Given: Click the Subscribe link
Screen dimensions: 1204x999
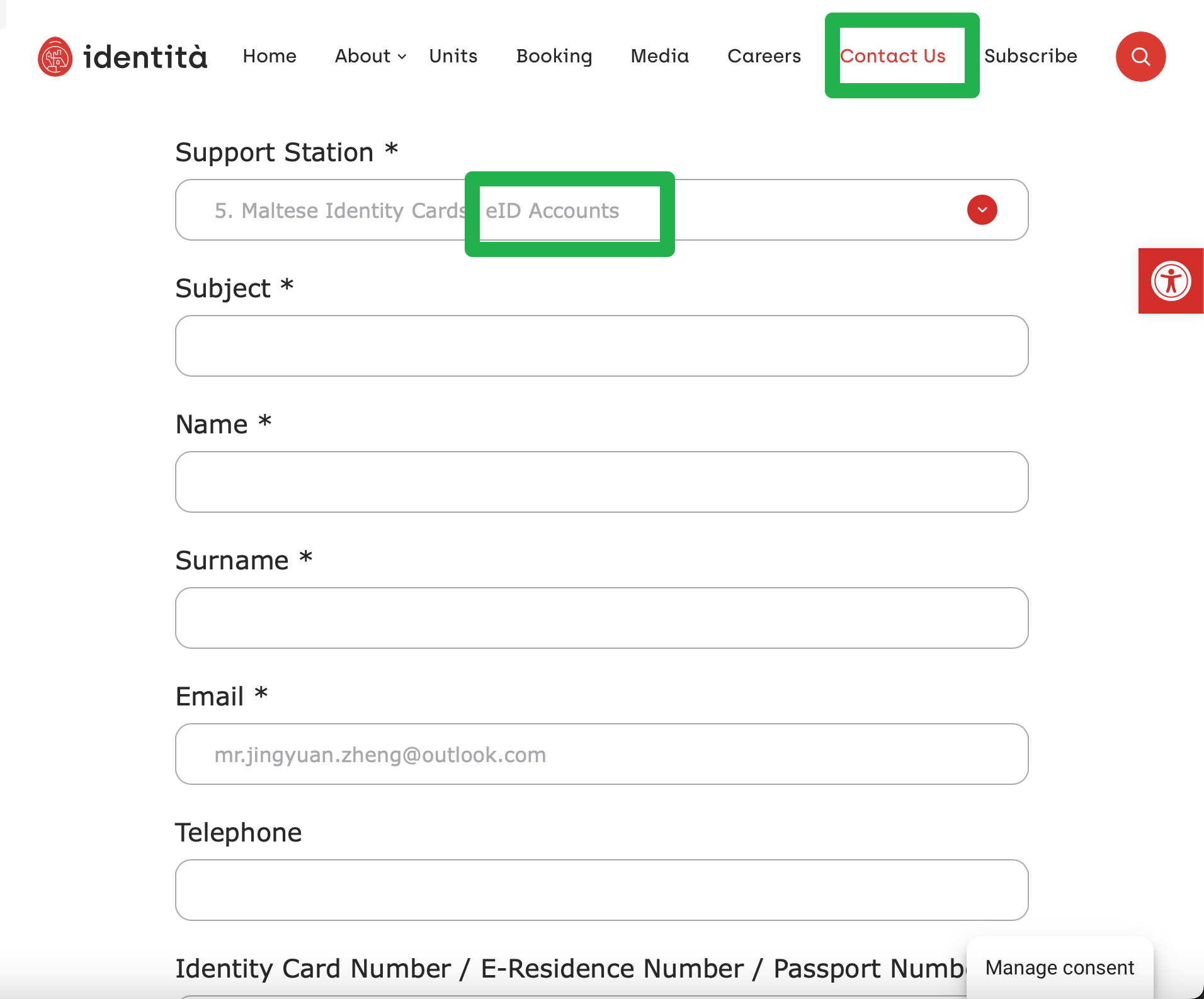Looking at the screenshot, I should pos(1030,56).
